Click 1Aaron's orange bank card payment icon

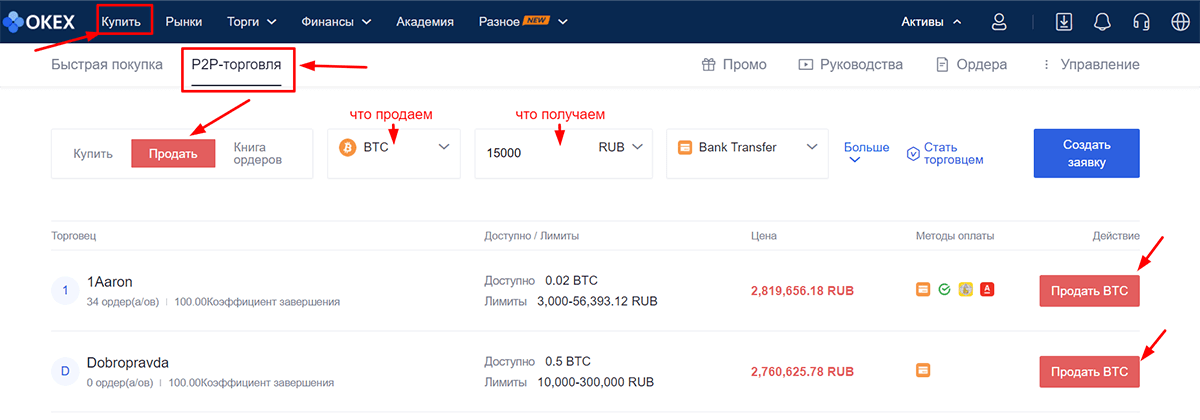click(x=923, y=290)
